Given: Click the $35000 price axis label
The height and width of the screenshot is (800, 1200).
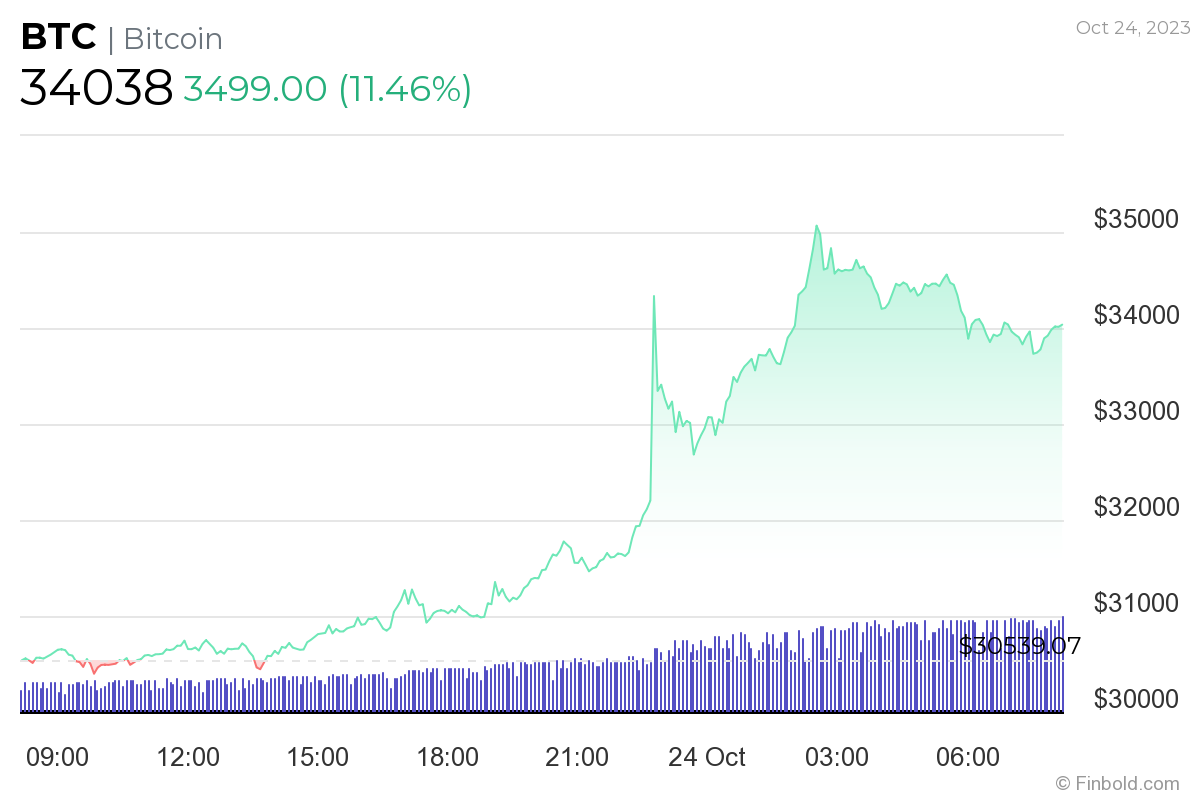Looking at the screenshot, I should click(x=1135, y=218).
